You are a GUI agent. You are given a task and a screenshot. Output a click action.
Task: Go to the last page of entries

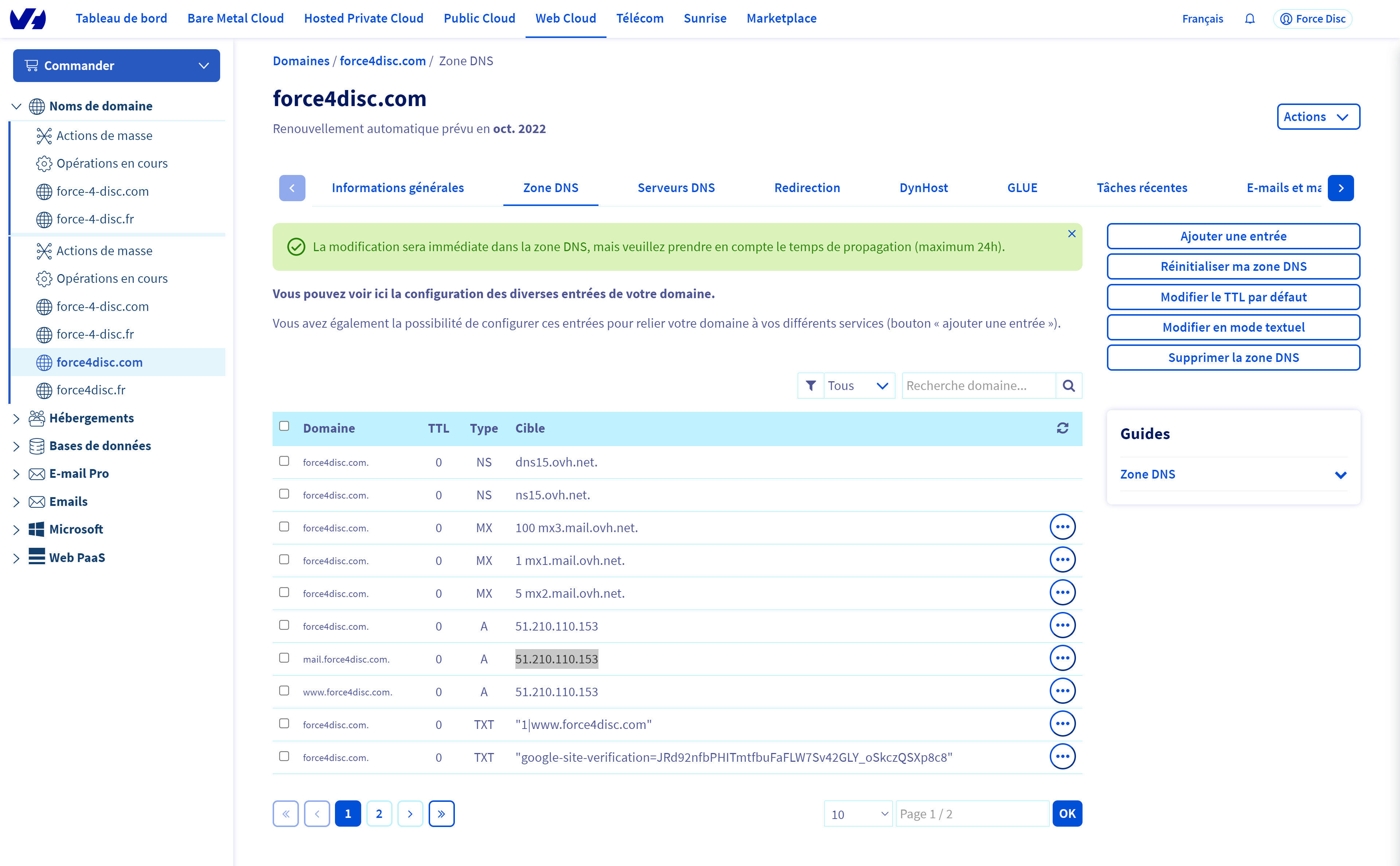pyautogui.click(x=441, y=813)
